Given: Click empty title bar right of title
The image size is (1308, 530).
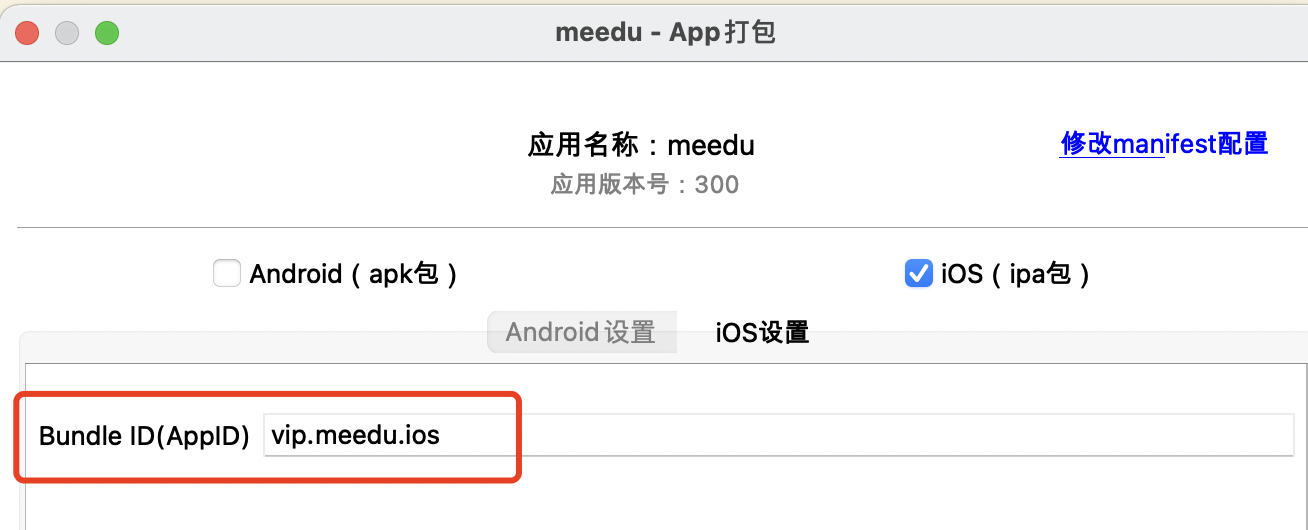Looking at the screenshot, I should click(x=1050, y=33).
